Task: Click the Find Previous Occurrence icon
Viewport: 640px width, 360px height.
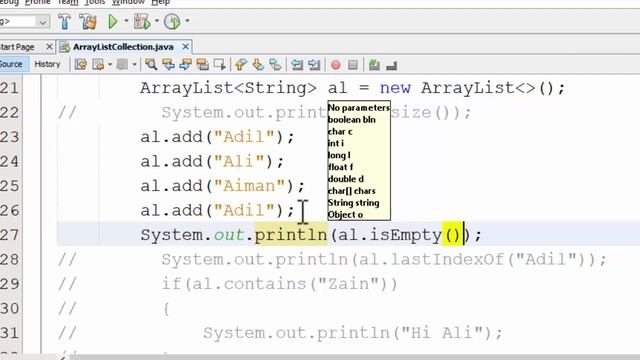Action: click(x=168, y=64)
